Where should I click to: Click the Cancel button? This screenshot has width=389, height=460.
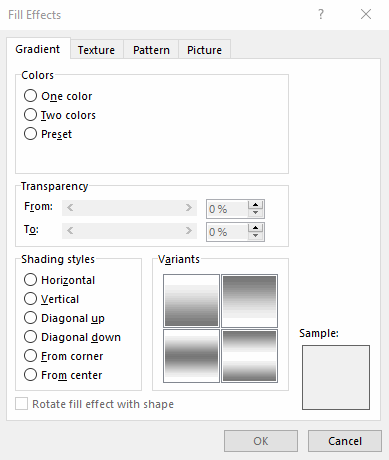coord(345,441)
